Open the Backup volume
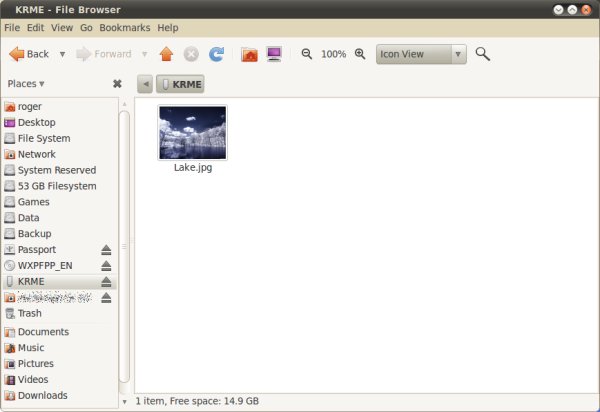 tap(60, 234)
